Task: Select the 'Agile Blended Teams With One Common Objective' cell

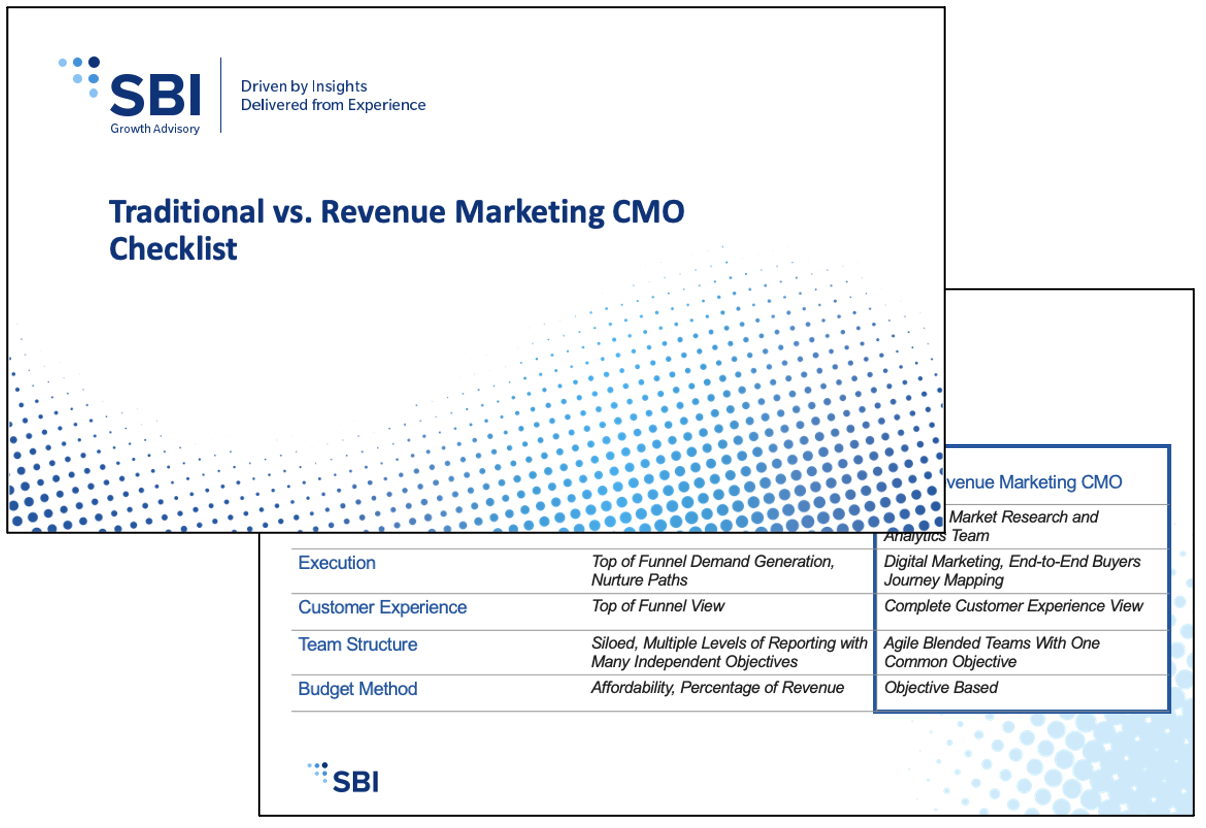Action: pyautogui.click(x=991, y=652)
